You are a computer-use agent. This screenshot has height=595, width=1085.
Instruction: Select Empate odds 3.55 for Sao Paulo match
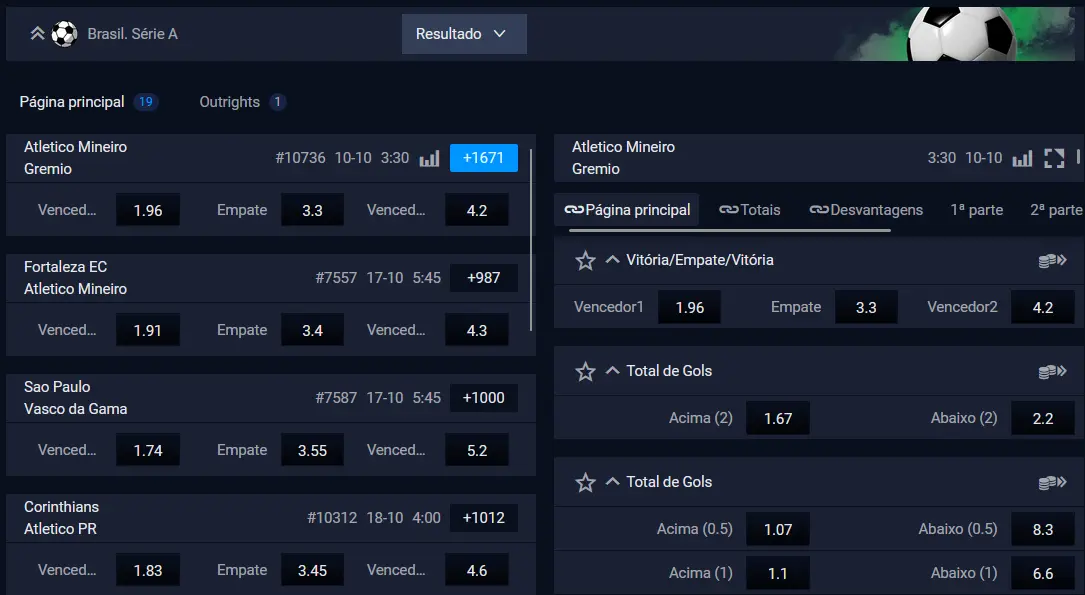(x=312, y=451)
